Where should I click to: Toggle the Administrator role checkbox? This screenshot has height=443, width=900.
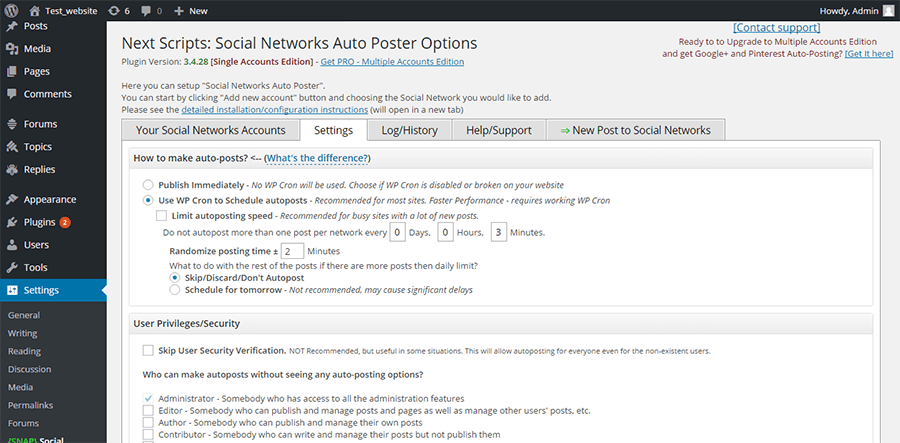coord(148,398)
